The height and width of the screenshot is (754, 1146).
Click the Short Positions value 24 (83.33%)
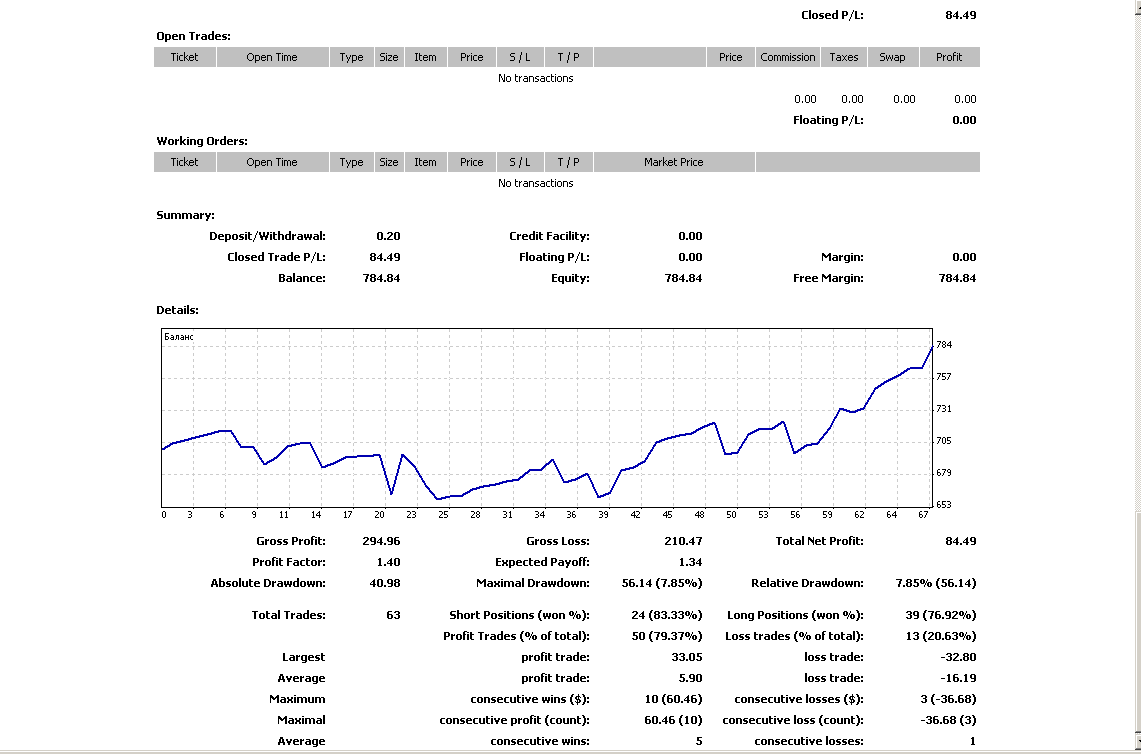tap(667, 615)
